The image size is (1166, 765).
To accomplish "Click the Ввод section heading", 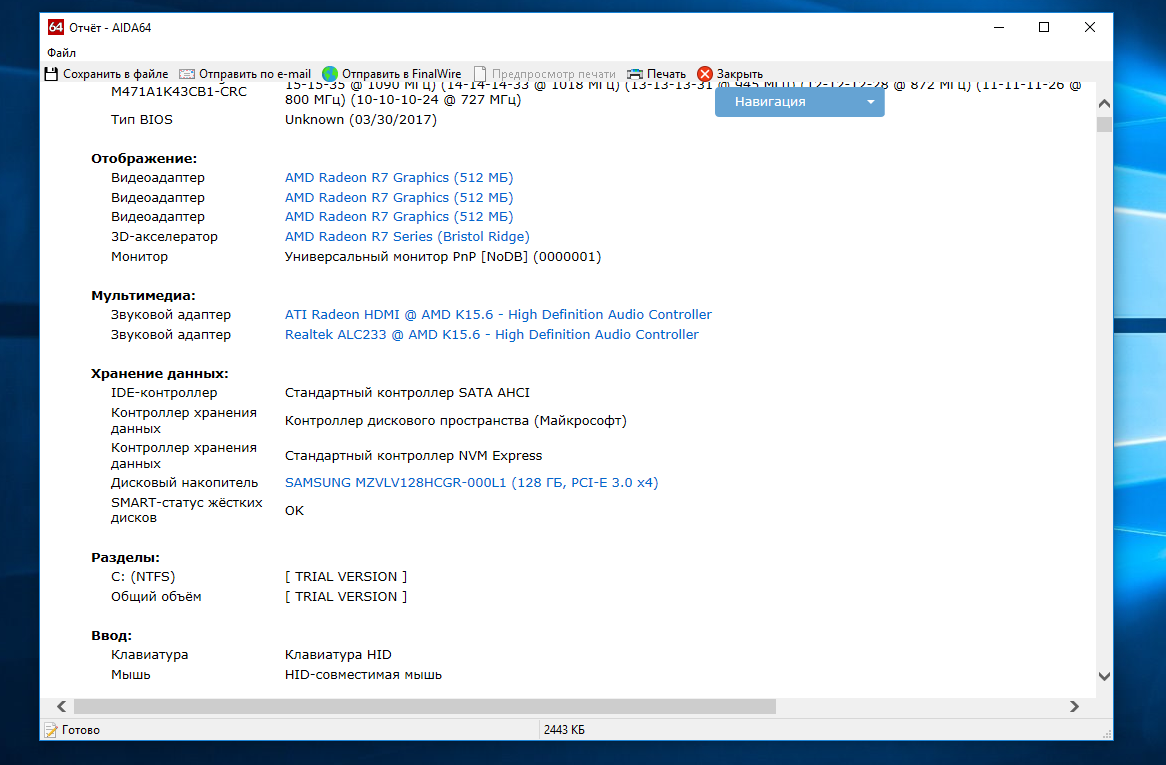I will [x=112, y=636].
